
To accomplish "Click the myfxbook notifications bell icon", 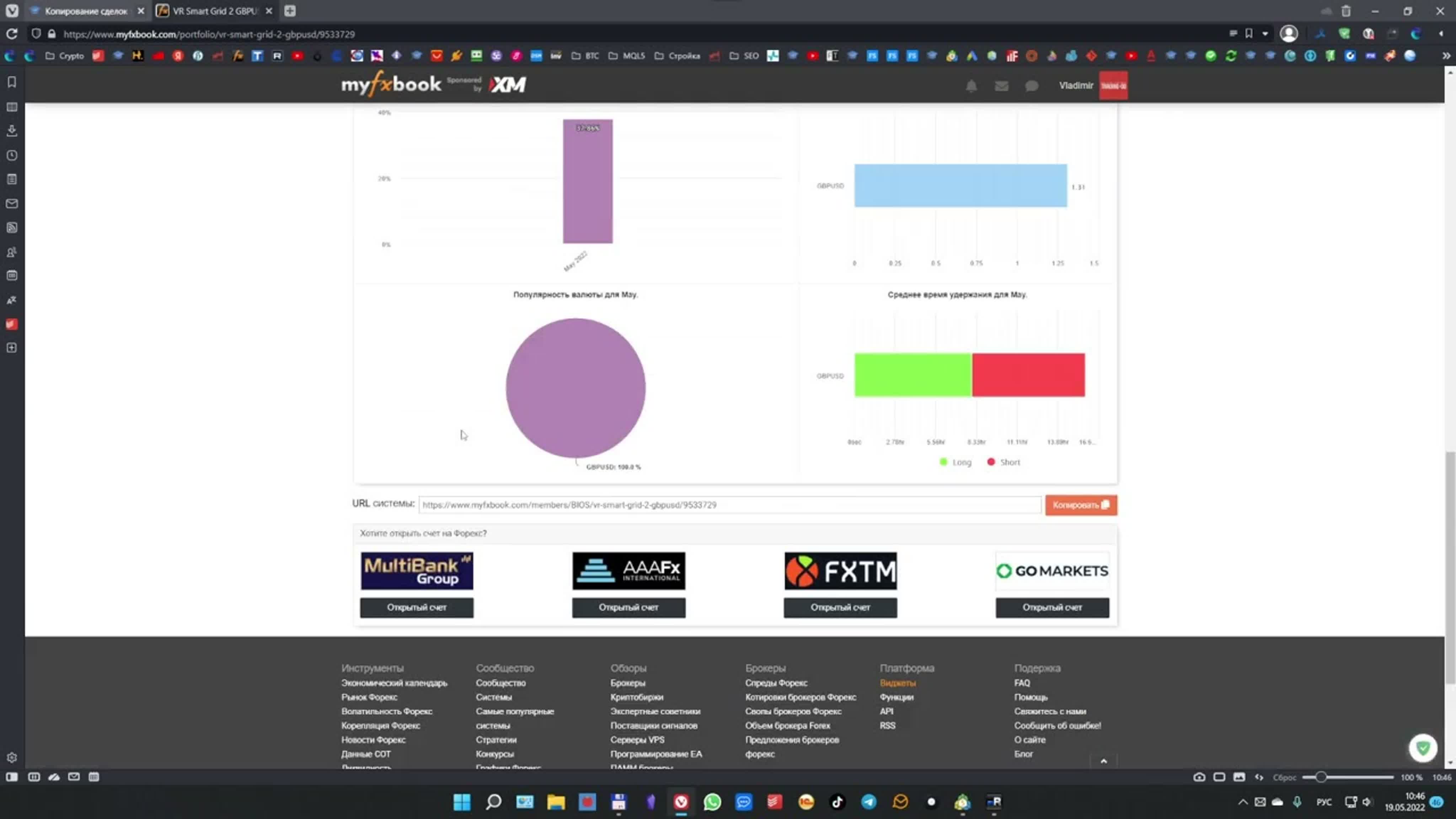I will 971,86.
